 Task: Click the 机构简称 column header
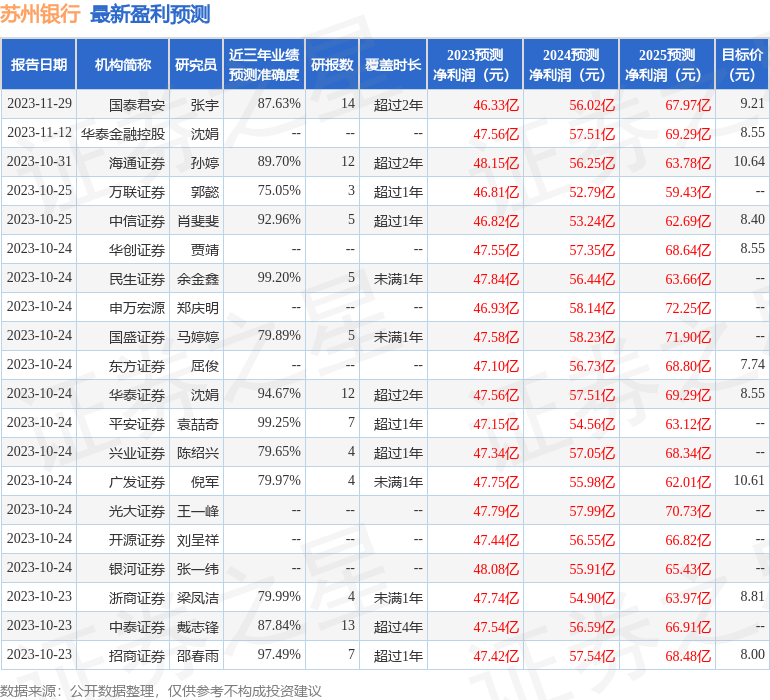click(x=123, y=64)
